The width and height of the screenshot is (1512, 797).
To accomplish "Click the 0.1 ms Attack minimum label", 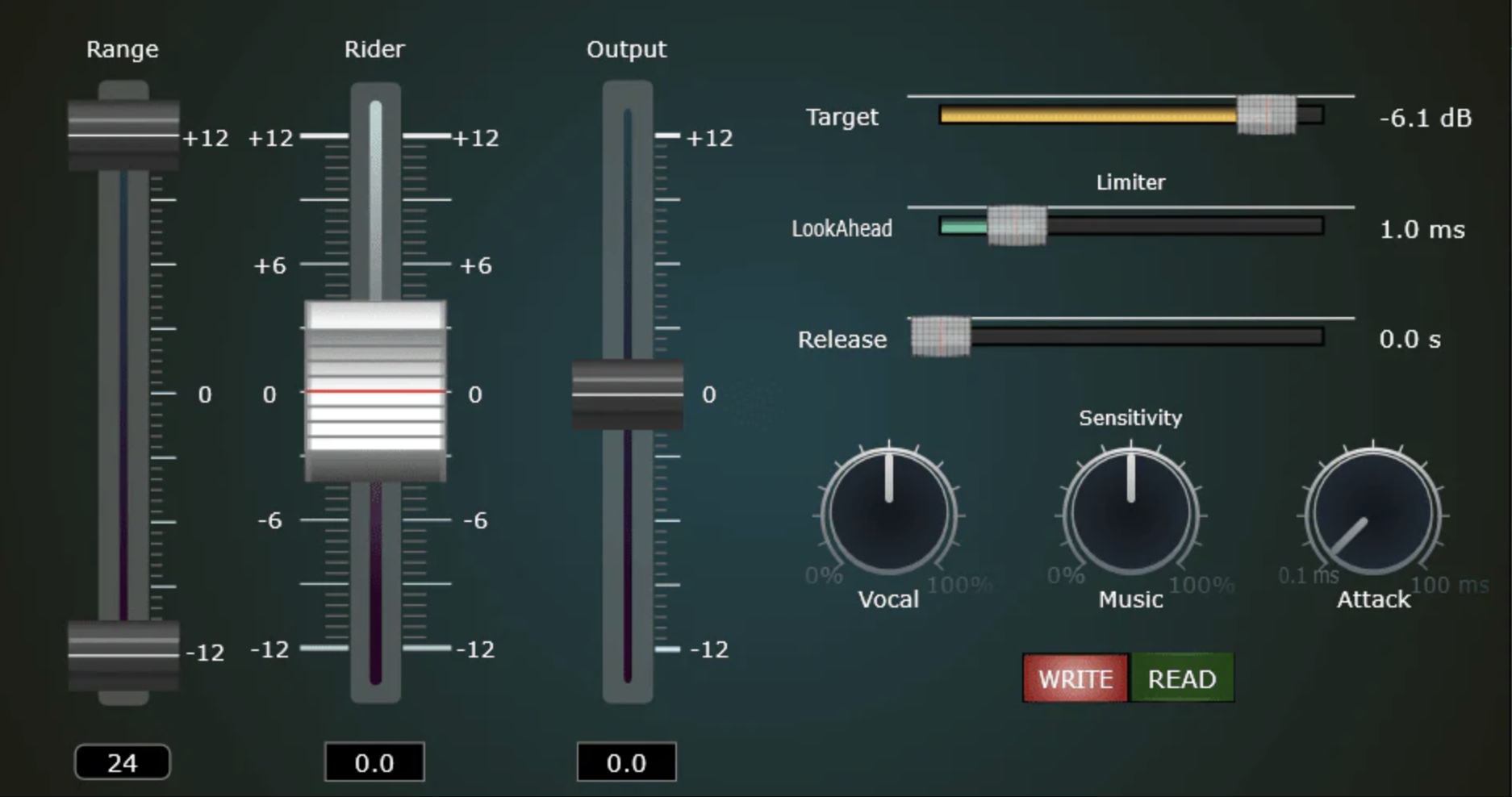I will (1308, 575).
